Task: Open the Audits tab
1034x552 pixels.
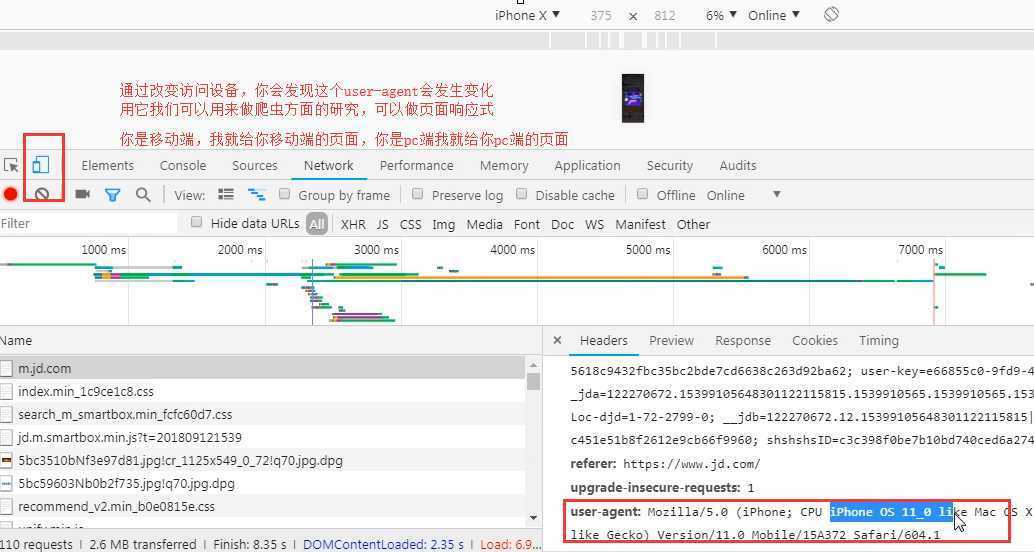Action: pyautogui.click(x=738, y=166)
